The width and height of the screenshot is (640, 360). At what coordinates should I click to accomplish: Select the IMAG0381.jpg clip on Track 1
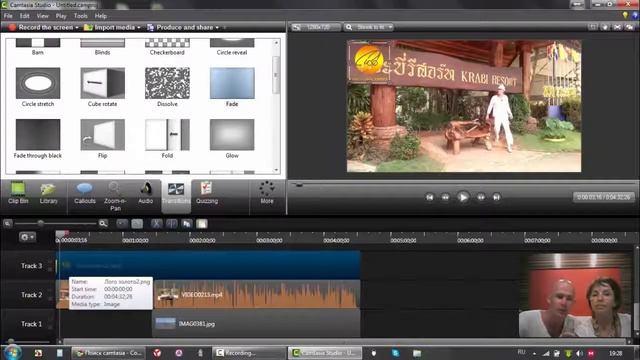(257, 323)
